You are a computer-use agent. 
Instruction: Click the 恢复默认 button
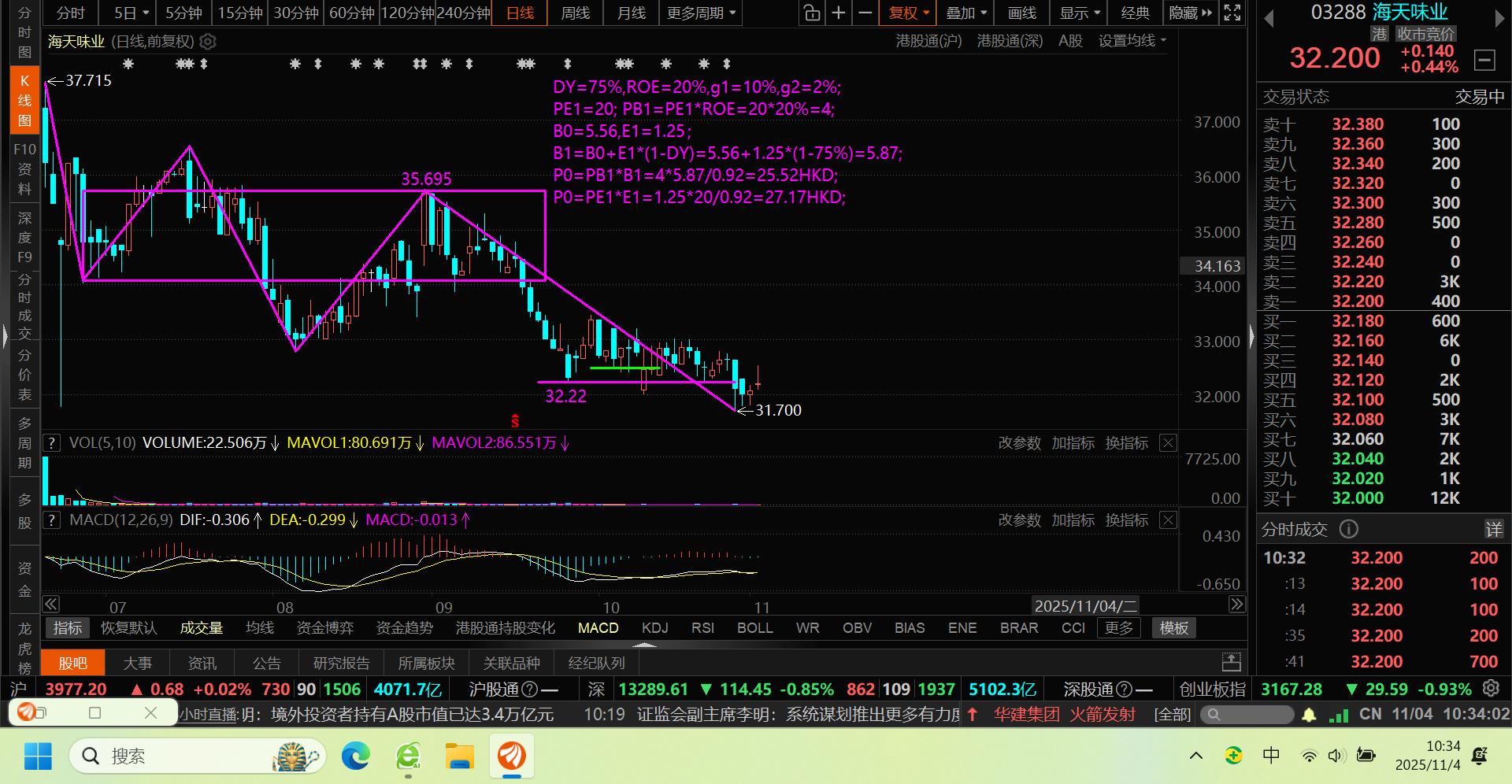(129, 627)
